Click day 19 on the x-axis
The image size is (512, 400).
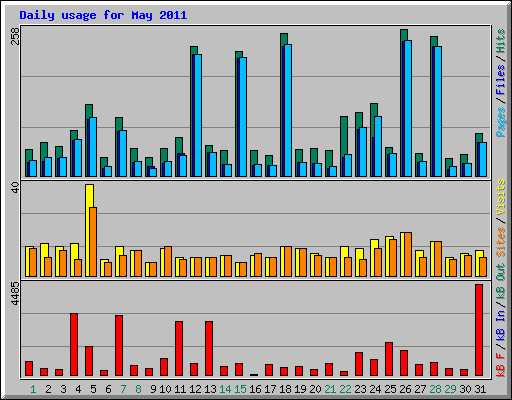300,389
